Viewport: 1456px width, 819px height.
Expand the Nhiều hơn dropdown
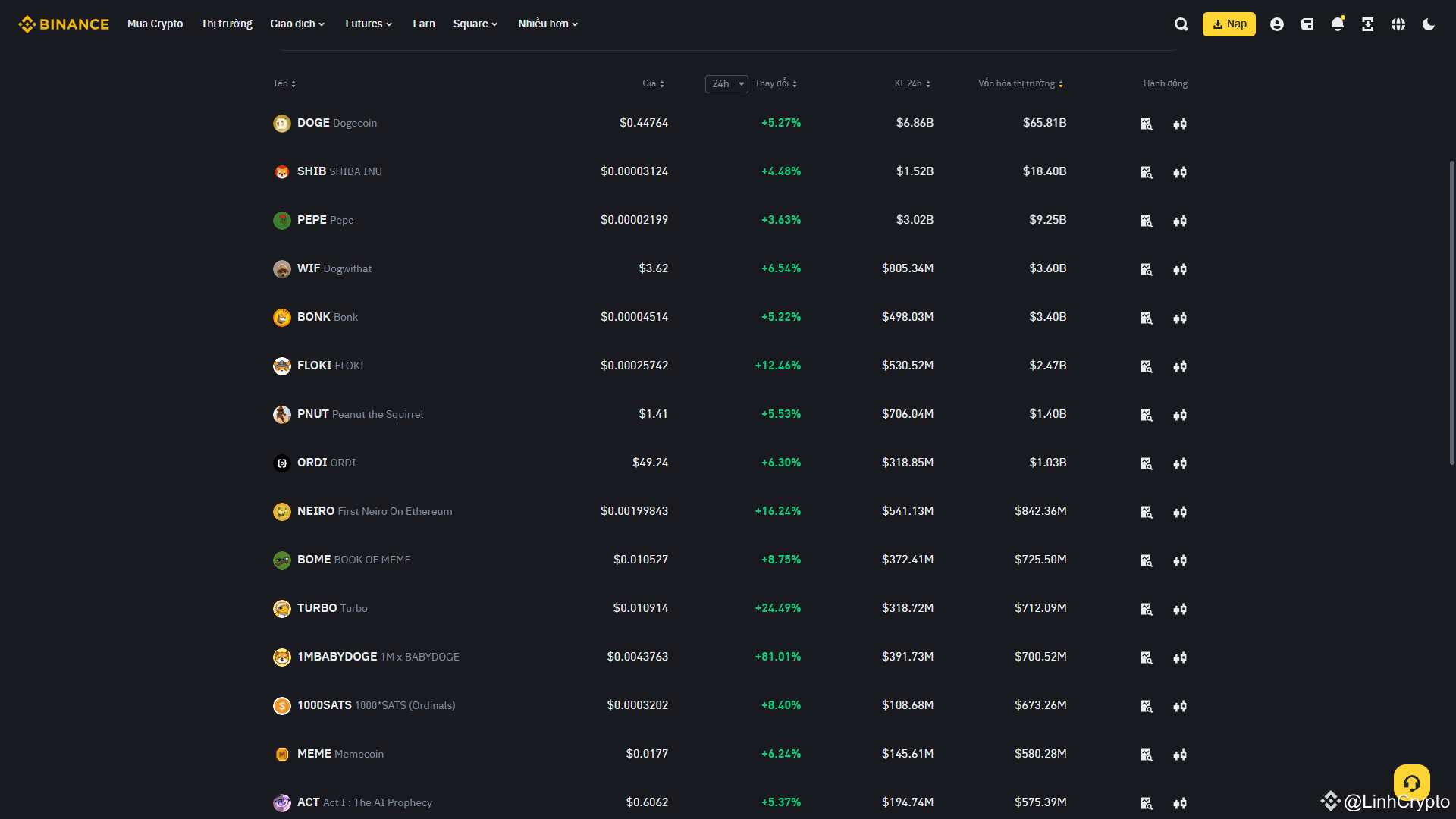coord(548,24)
